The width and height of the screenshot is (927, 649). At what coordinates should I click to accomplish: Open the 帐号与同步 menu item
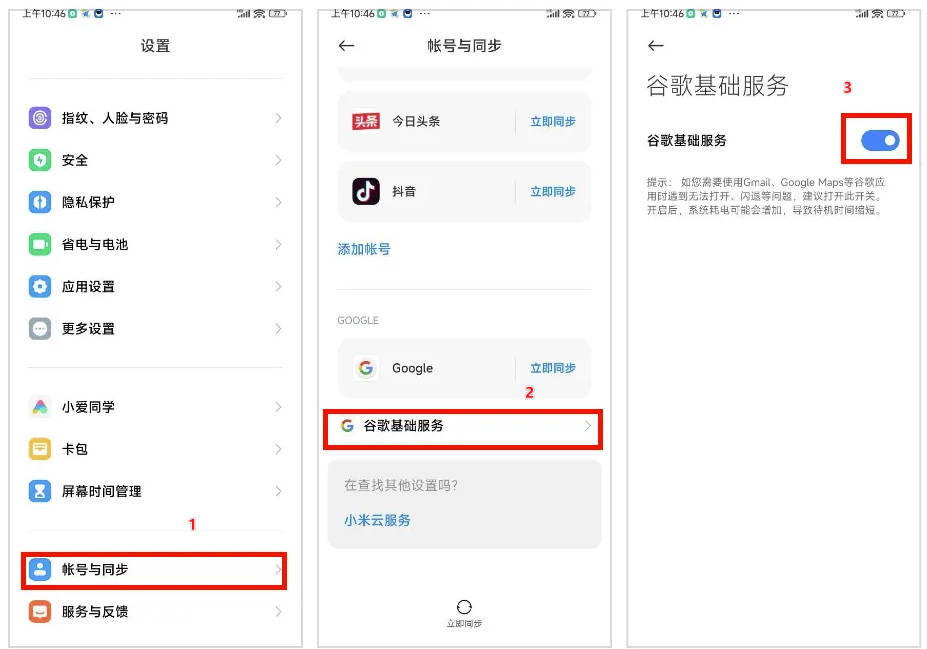pyautogui.click(x=155, y=570)
